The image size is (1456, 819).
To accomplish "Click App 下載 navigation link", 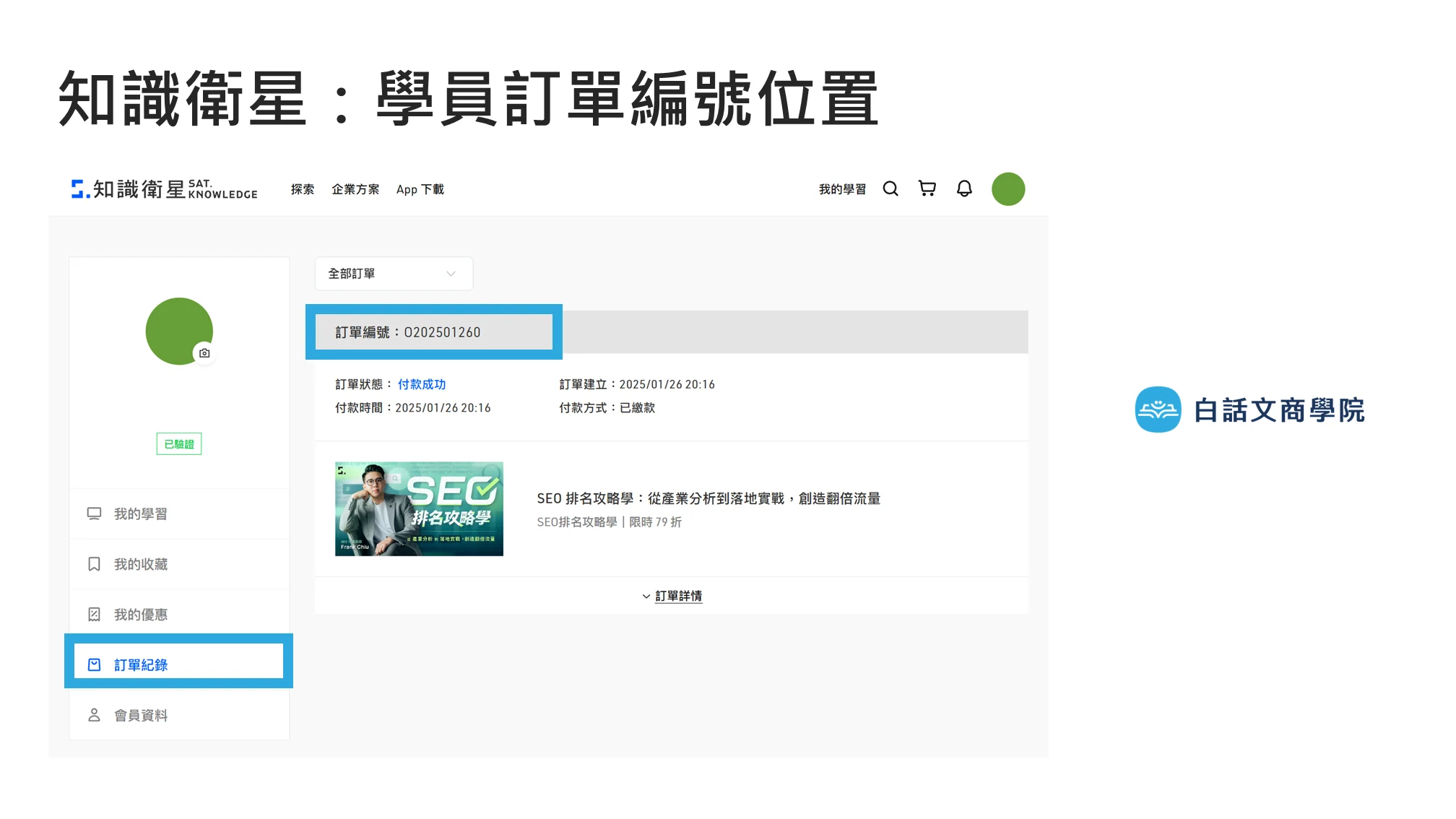I will (420, 189).
